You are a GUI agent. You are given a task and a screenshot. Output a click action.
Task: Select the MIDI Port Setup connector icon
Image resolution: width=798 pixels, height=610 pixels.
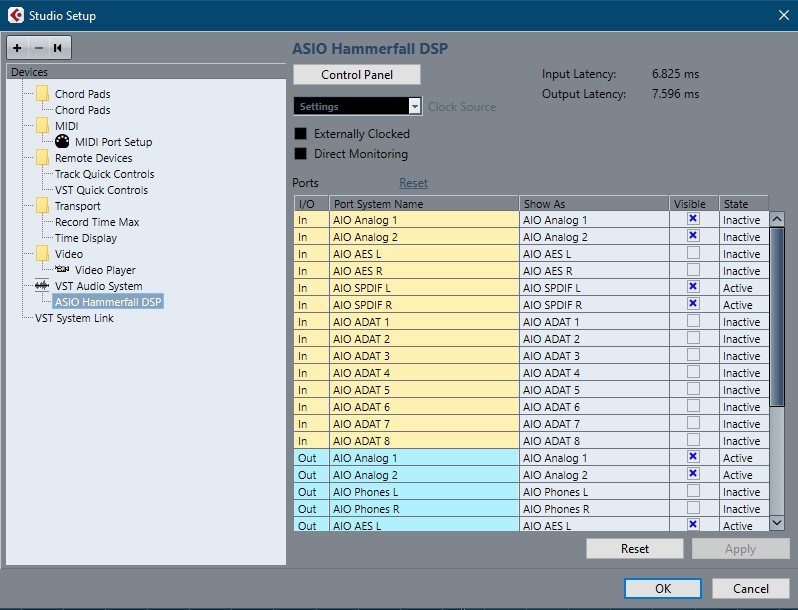point(62,141)
